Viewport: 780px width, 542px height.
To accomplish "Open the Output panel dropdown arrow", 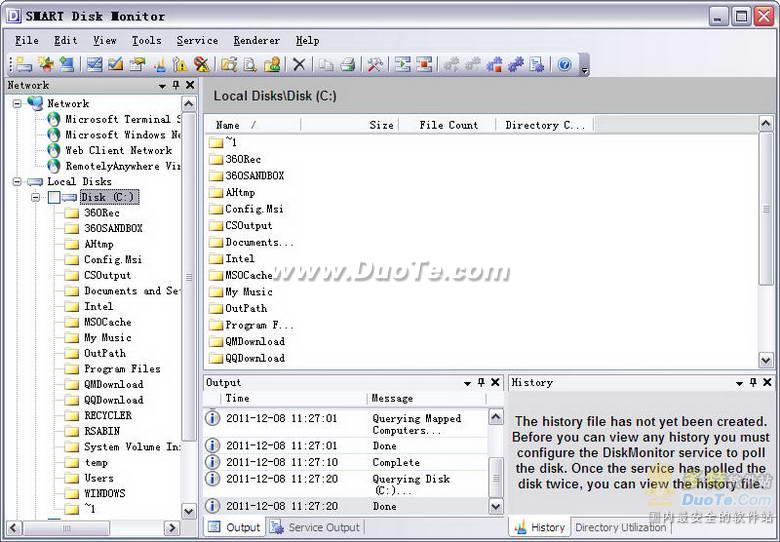I will [x=467, y=383].
